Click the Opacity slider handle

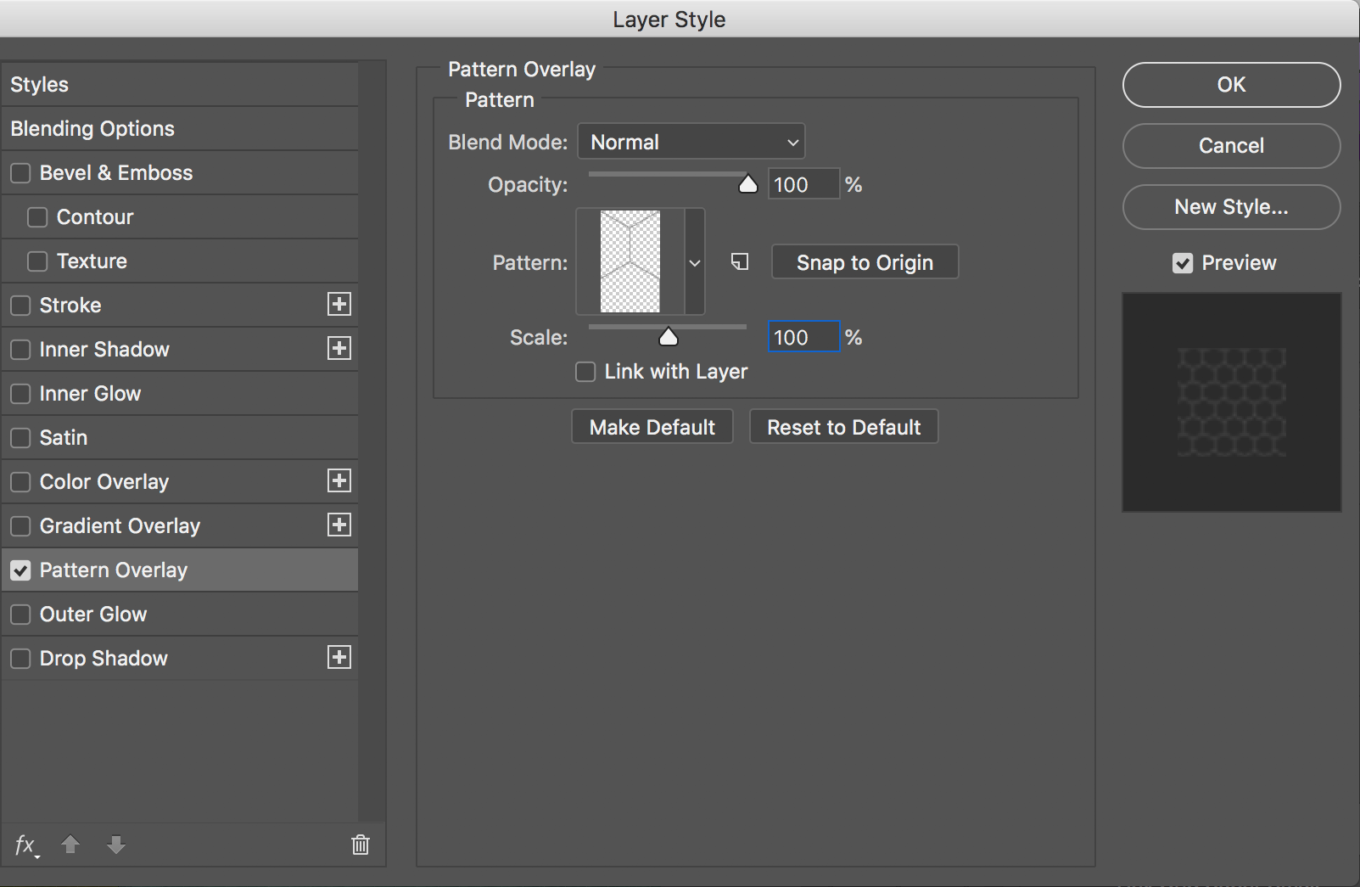coord(748,184)
